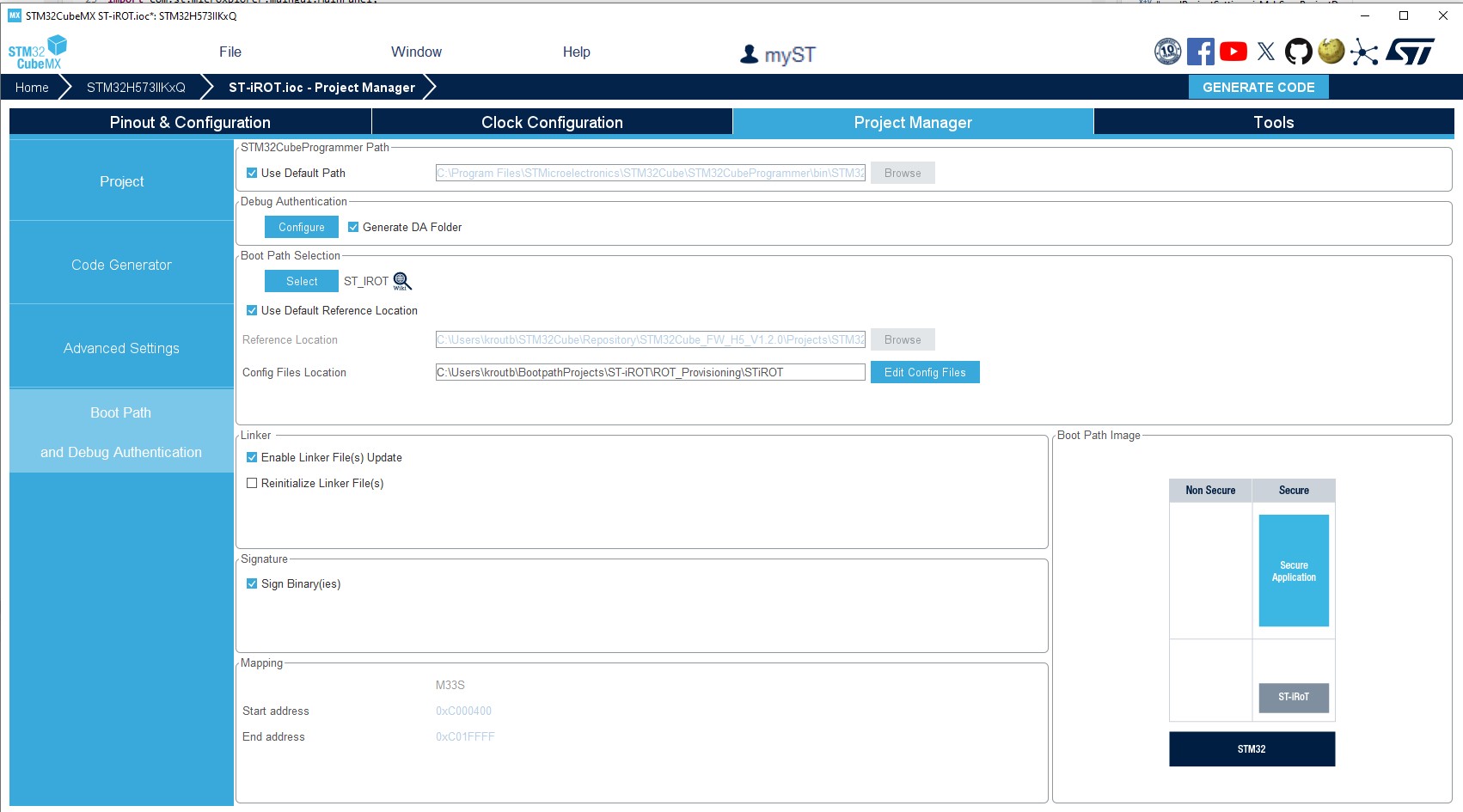This screenshot has height=812, width=1463.
Task: Open the Project side section
Action: tap(121, 181)
